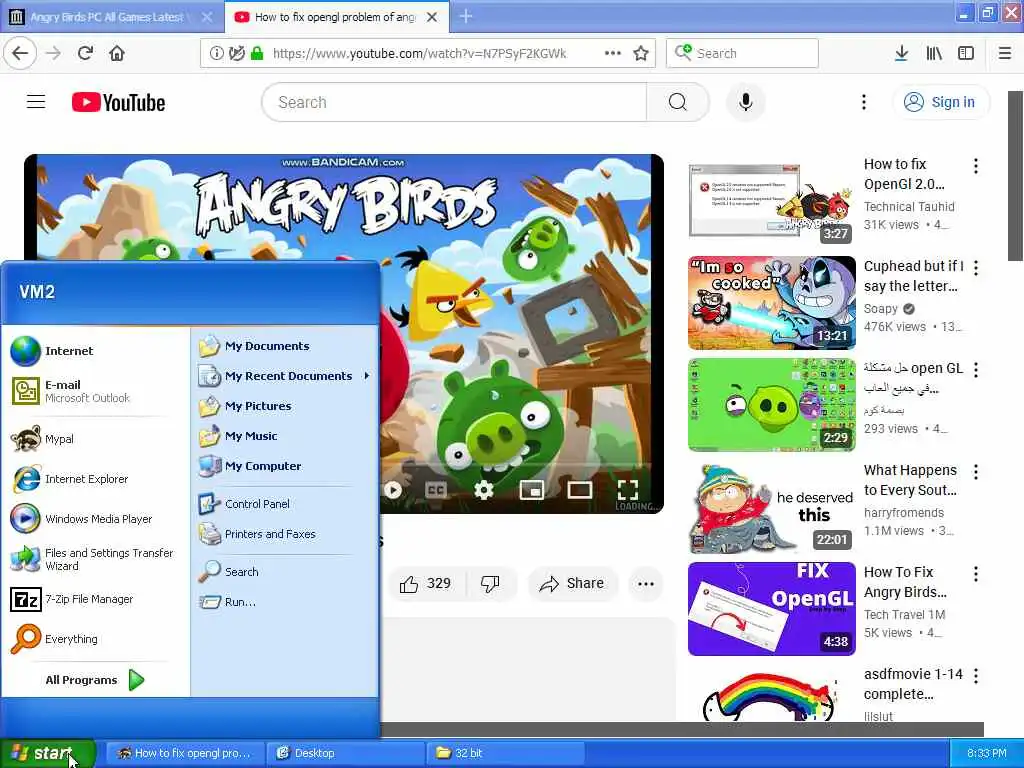Enable miniplayer mode on video
The height and width of the screenshot is (768, 1024).
[x=532, y=490]
